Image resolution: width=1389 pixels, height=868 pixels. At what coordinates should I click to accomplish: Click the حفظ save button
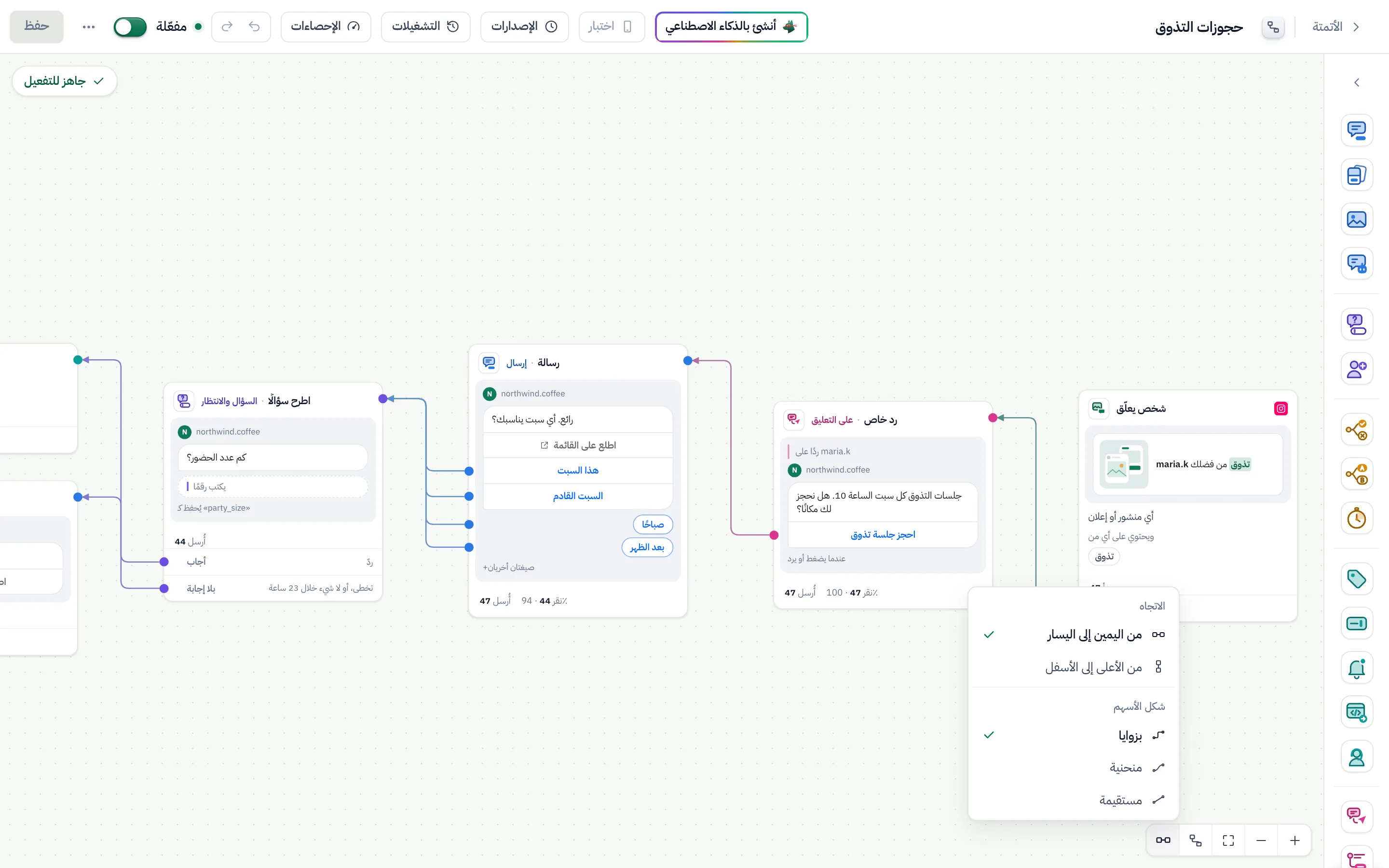(x=37, y=27)
